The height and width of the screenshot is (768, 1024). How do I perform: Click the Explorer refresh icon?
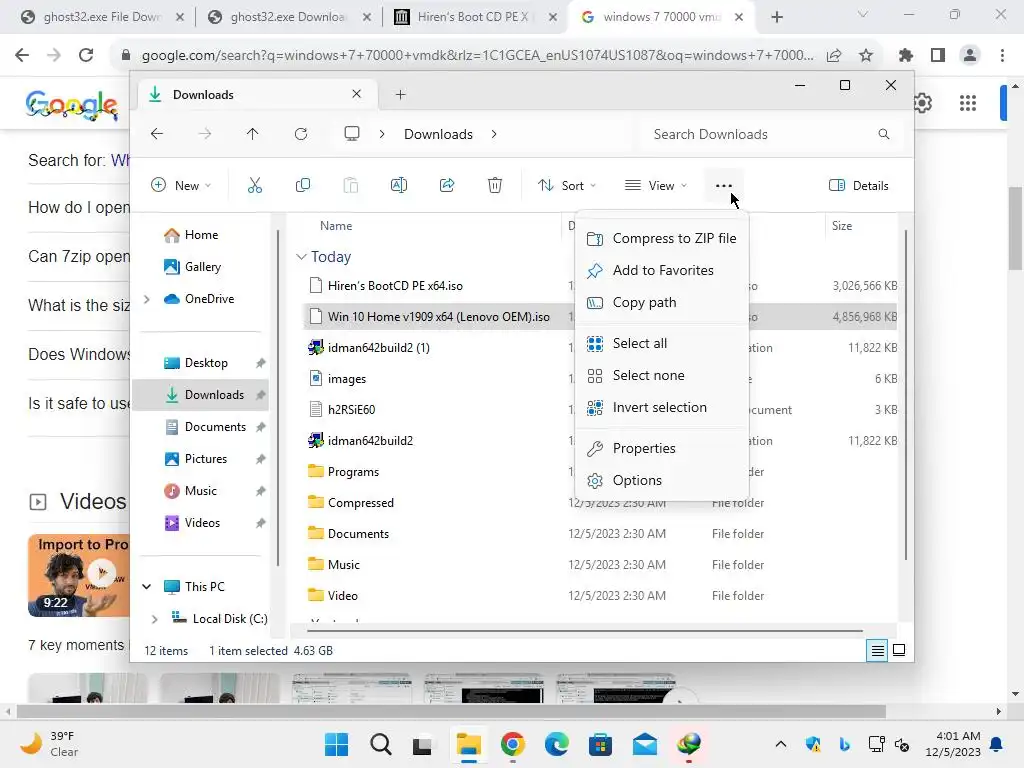tap(300, 134)
